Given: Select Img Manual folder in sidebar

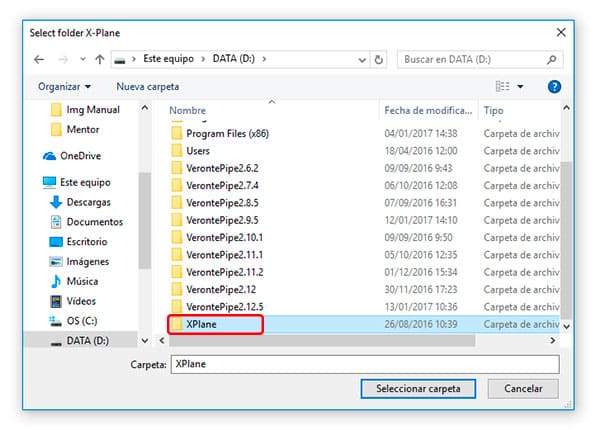Looking at the screenshot, I should click(85, 110).
